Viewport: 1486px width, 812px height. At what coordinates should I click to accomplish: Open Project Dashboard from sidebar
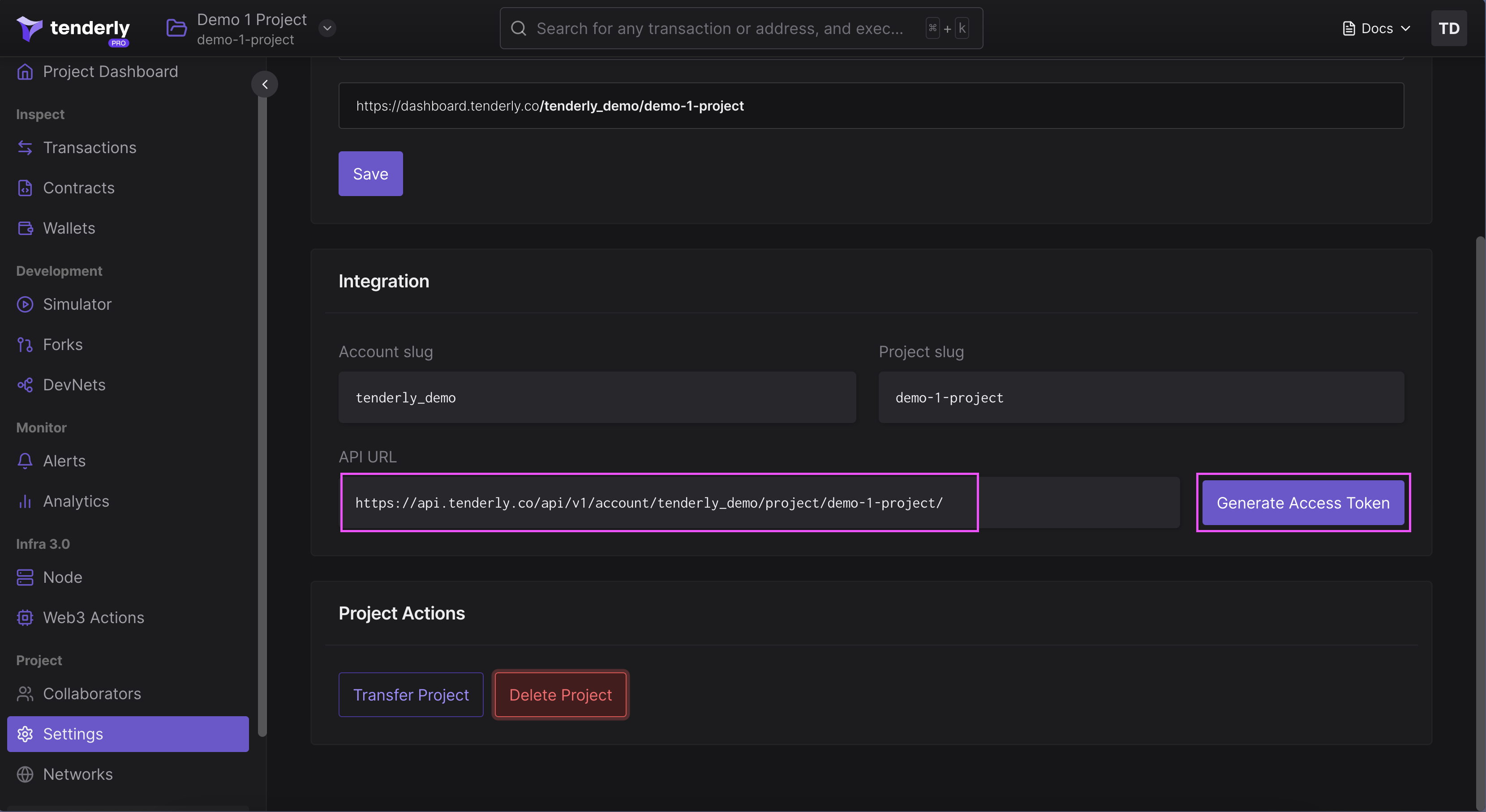pyautogui.click(x=110, y=72)
